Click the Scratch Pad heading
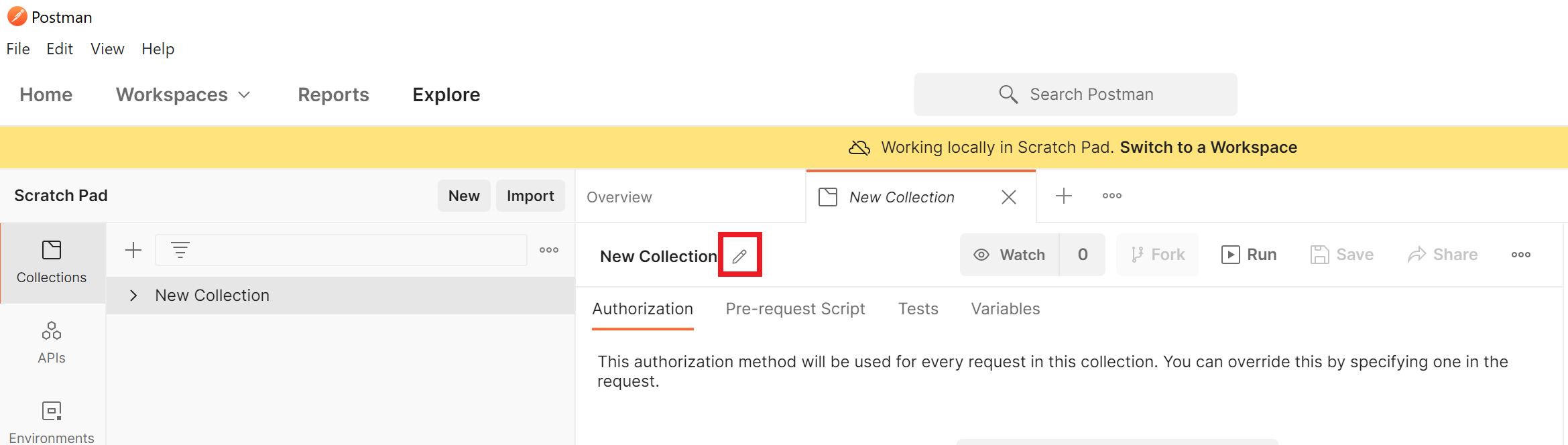This screenshot has height=445, width=1568. 61,196
